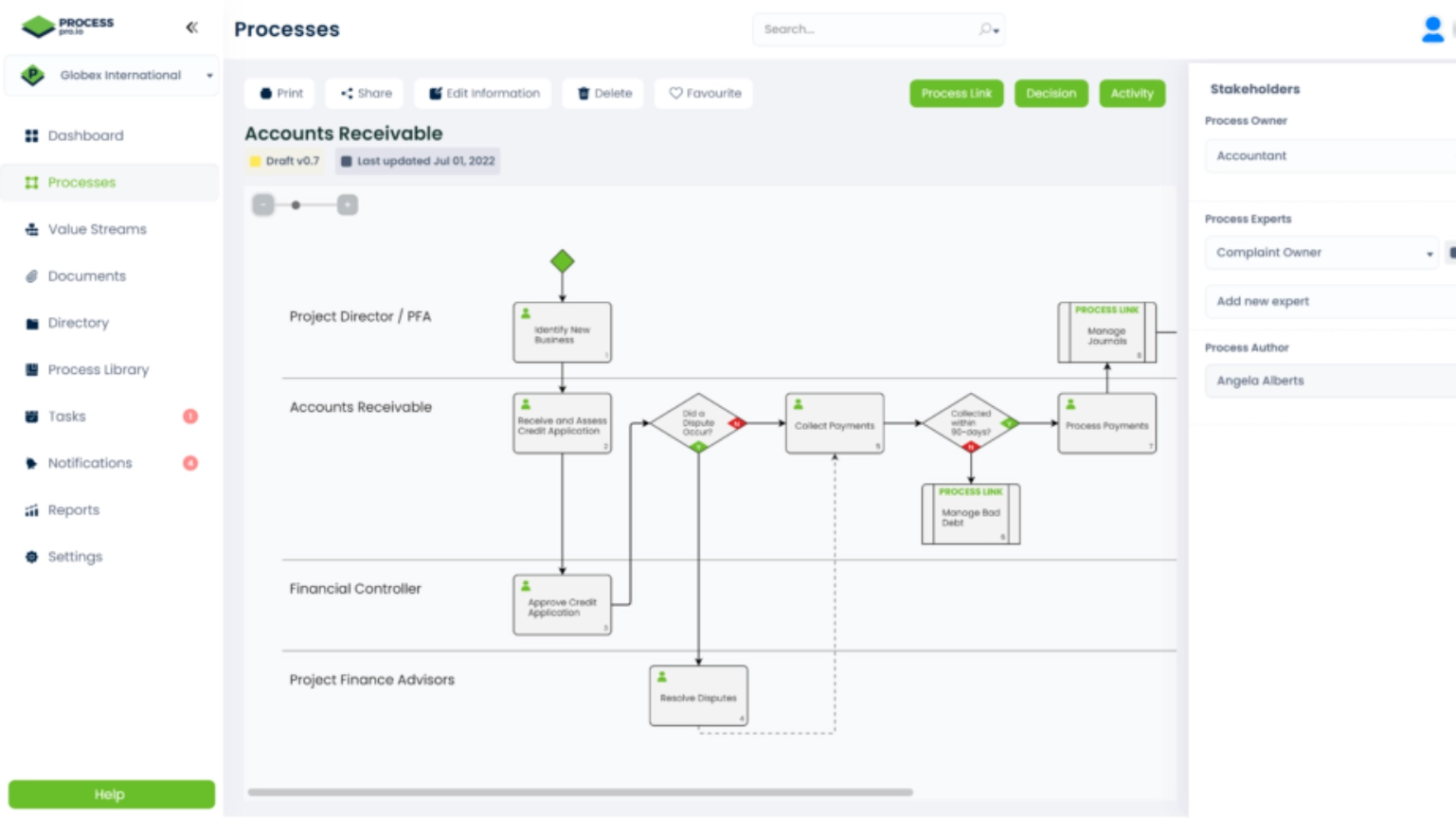Click the search magnifier icon
This screenshot has height=818, width=1456.
[987, 29]
